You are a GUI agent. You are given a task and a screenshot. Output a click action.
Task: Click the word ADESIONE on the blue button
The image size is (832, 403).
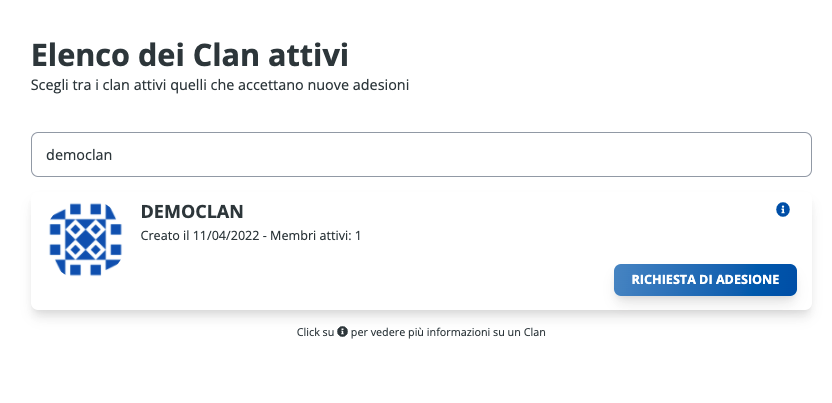coord(740,280)
